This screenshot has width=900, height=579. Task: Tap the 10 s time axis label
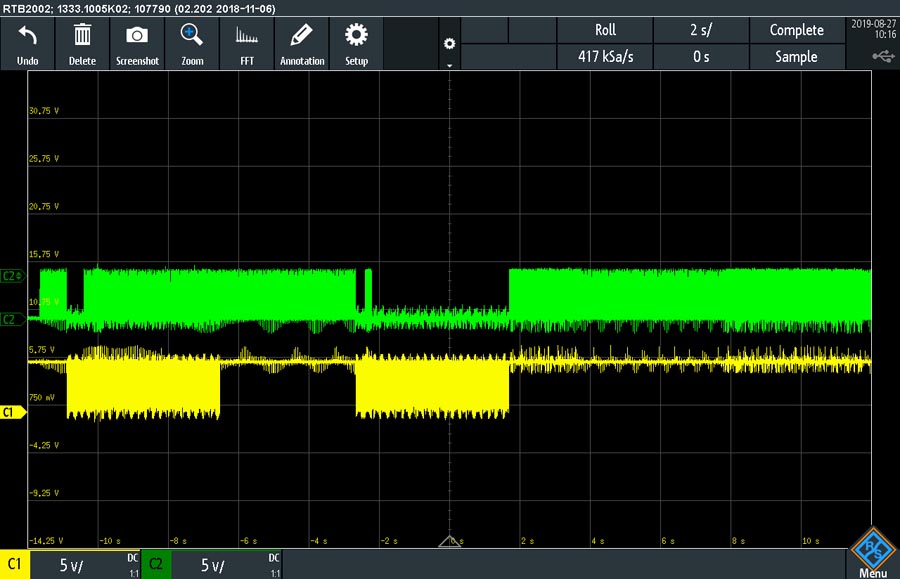coord(810,541)
